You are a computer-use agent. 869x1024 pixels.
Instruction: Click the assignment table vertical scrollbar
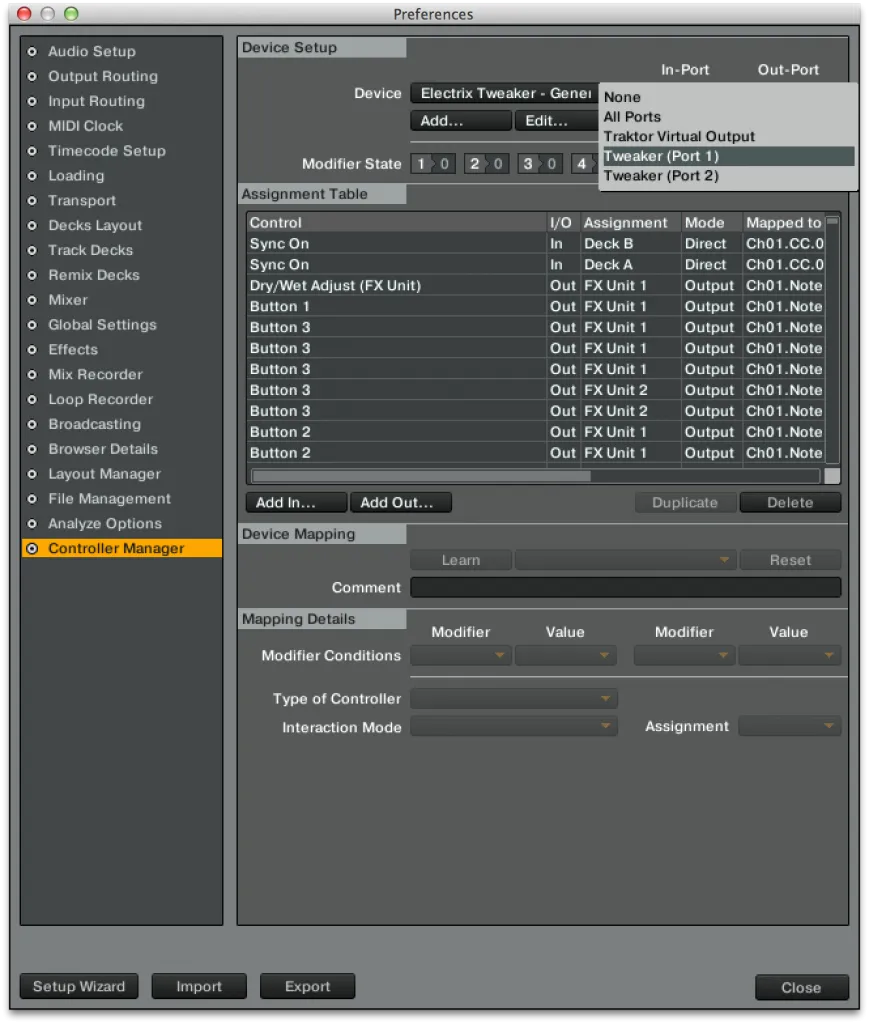(x=832, y=340)
